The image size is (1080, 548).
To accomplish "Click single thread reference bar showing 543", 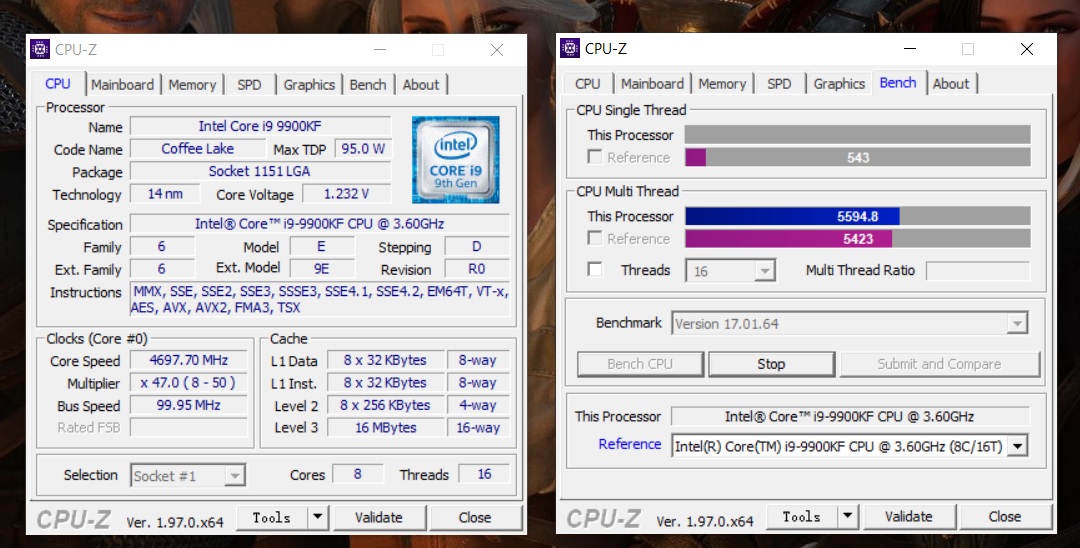I will 858,158.
